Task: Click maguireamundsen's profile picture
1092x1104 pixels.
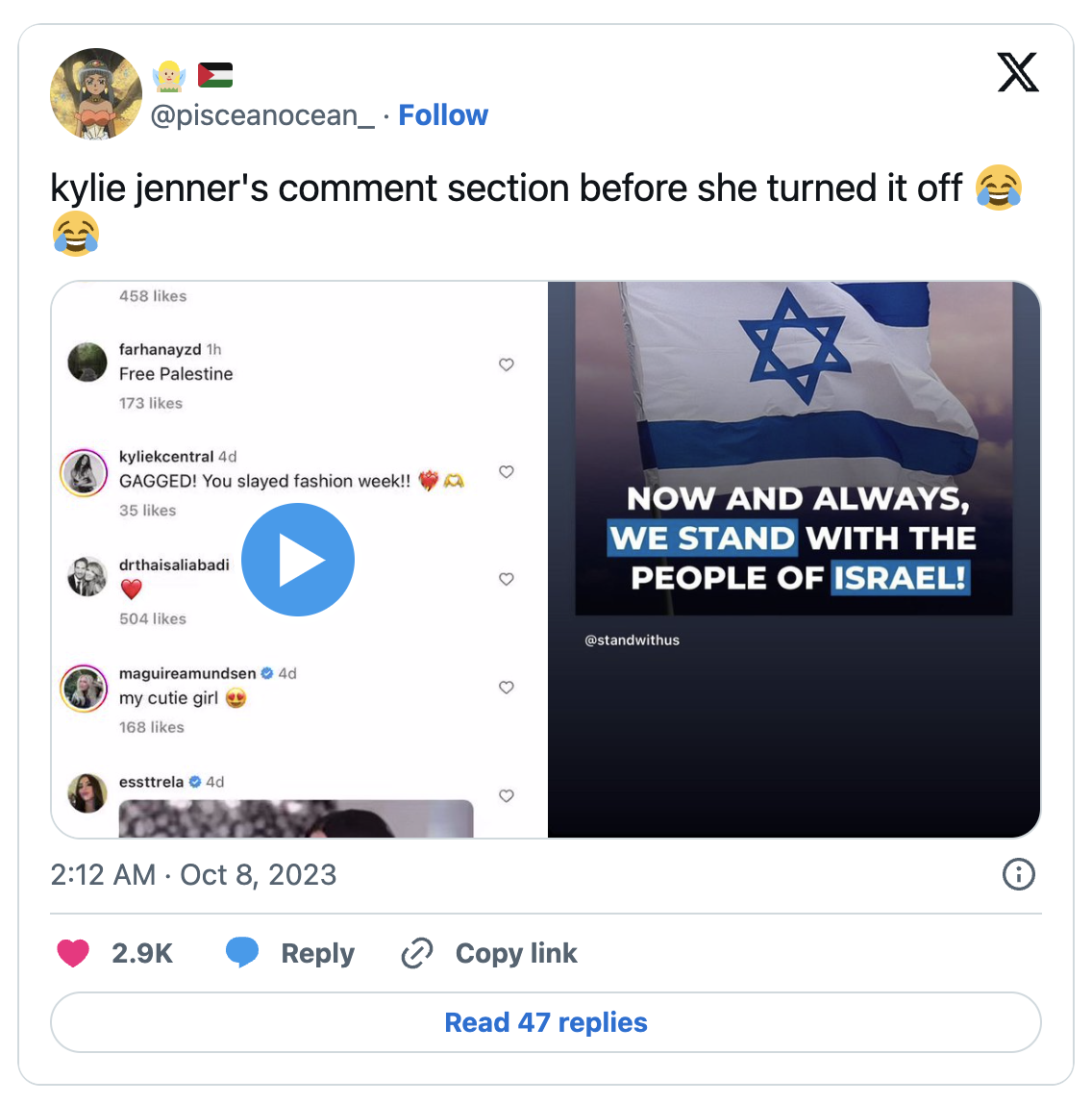Action: click(x=84, y=689)
